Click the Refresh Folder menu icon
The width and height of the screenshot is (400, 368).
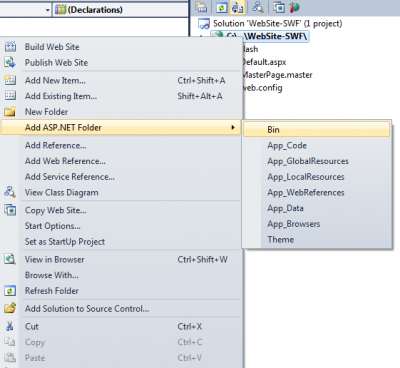coord(10,291)
